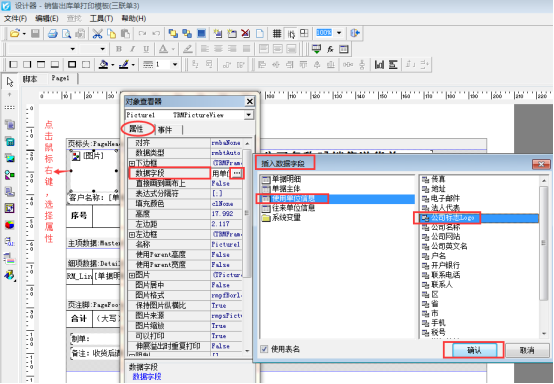The image size is (554, 384).
Task: Expand the 下边框 property node
Action: [x=132, y=164]
